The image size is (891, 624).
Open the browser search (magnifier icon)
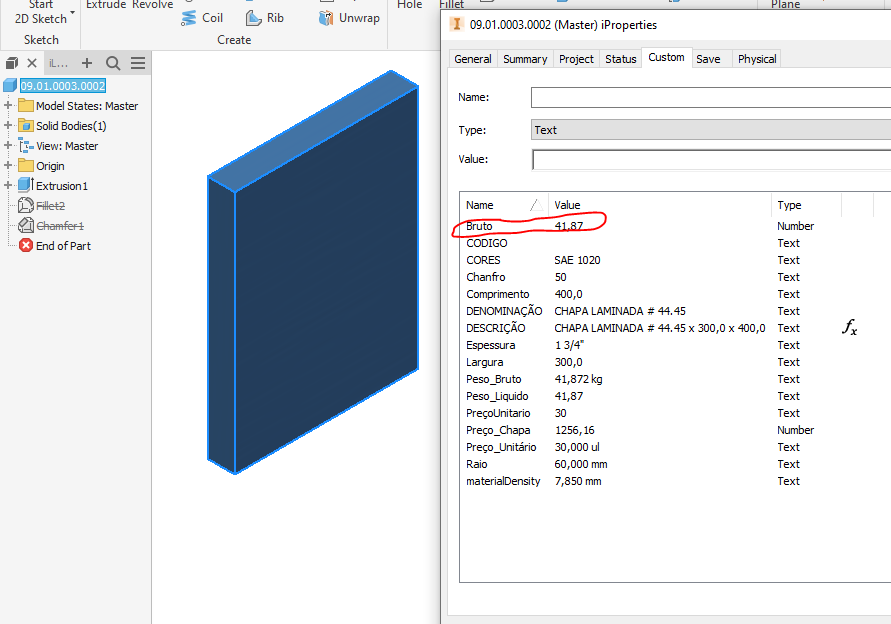[113, 62]
